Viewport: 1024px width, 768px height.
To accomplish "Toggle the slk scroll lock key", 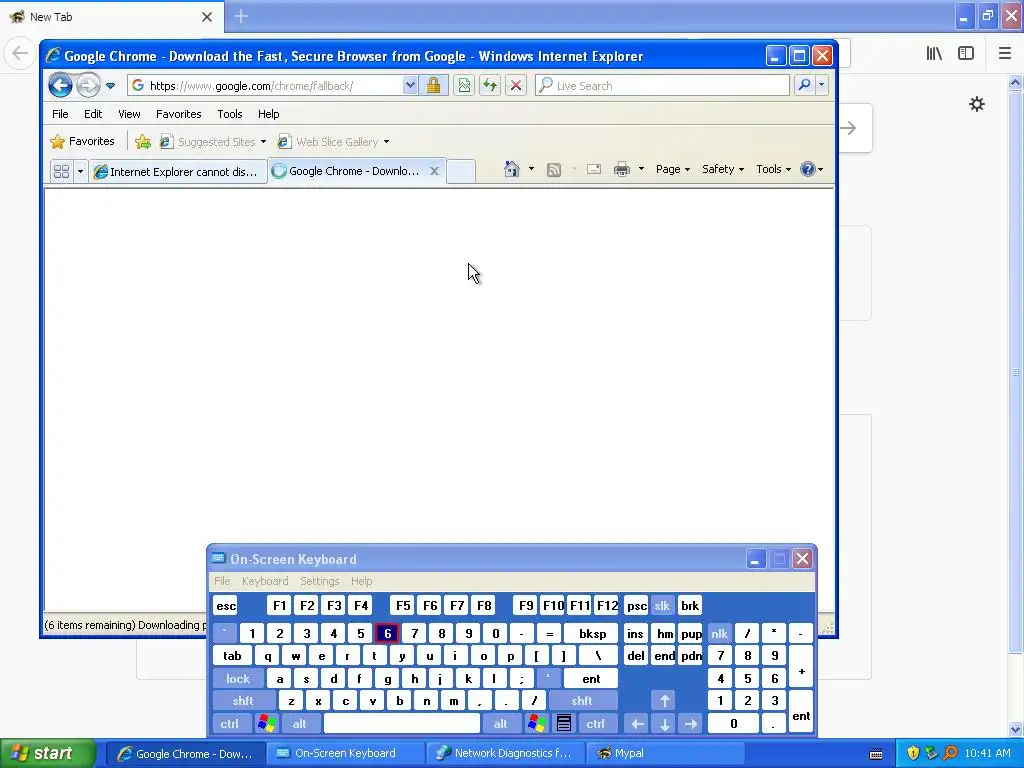I will 662,606.
